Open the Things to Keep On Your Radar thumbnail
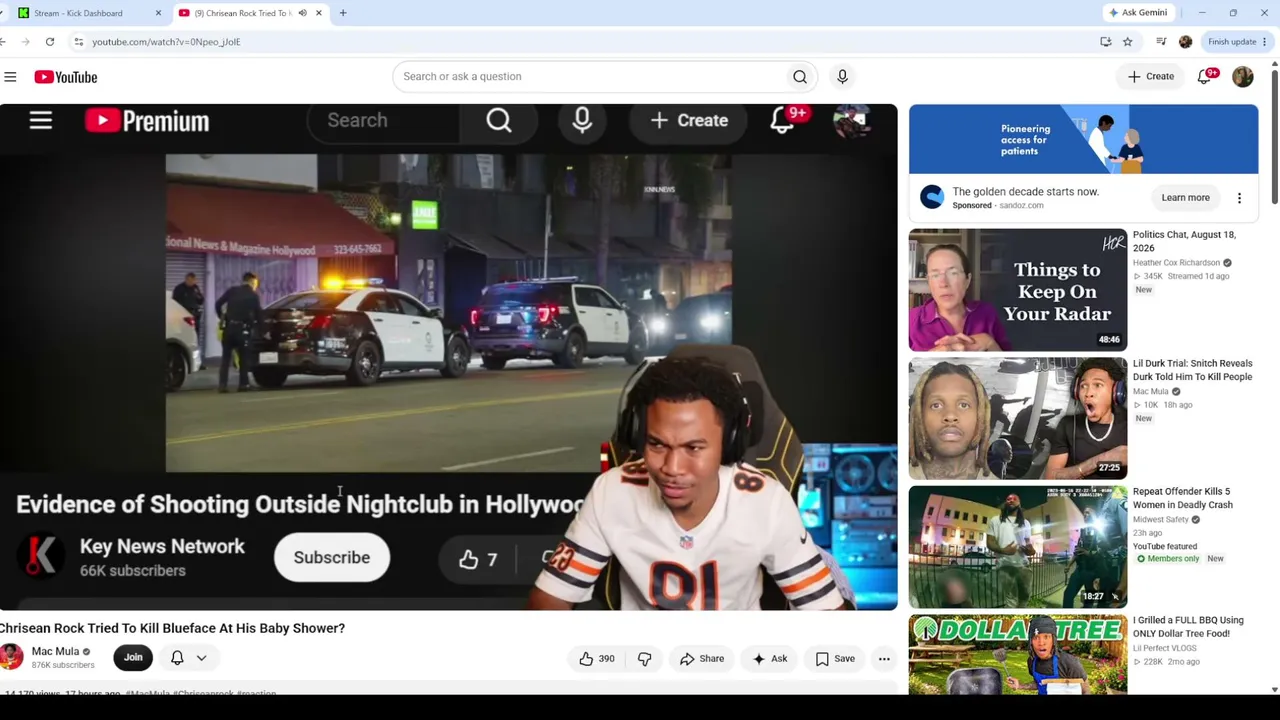Screen dimensions: 1280x720 tap(1017, 290)
